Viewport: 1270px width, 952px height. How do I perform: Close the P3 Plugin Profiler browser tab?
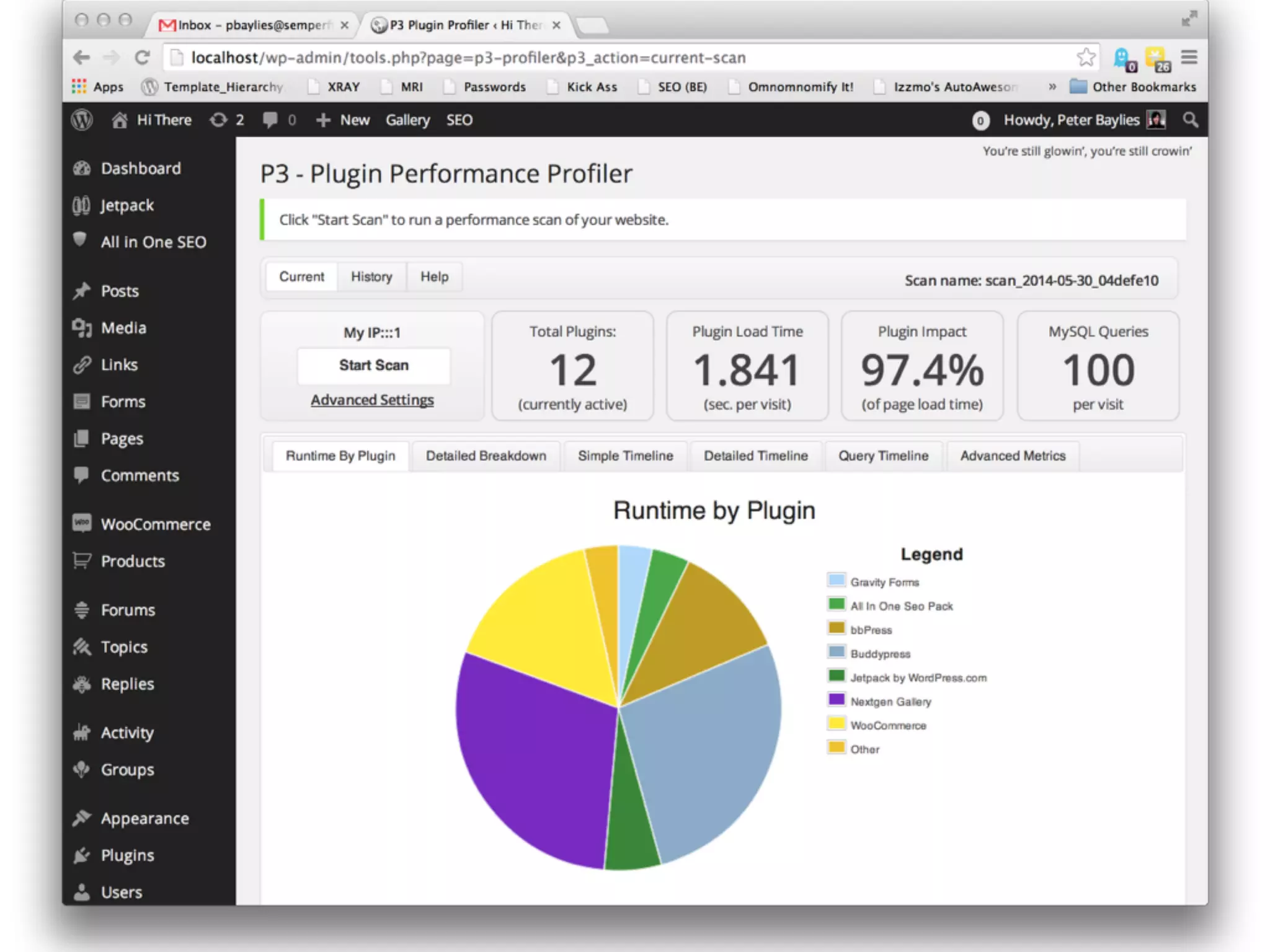click(556, 25)
